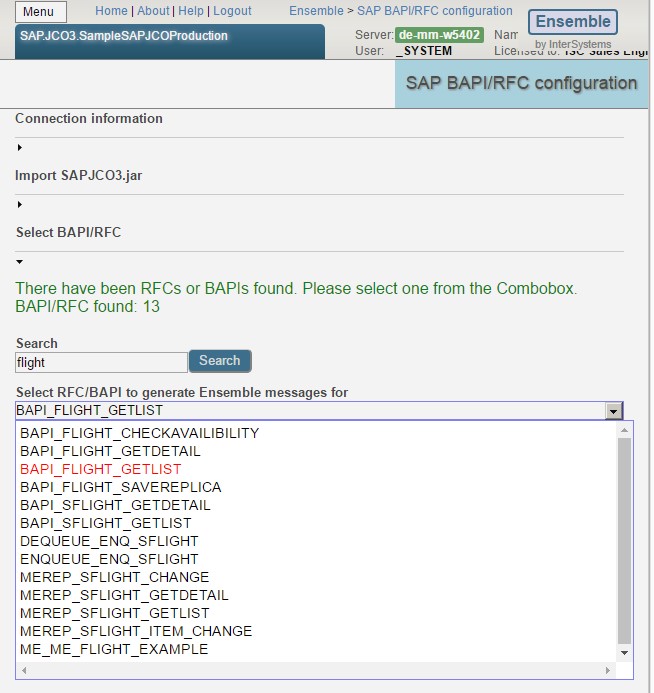Click the Logout link
Image resolution: width=654 pixels, height=693 pixels.
click(232, 11)
